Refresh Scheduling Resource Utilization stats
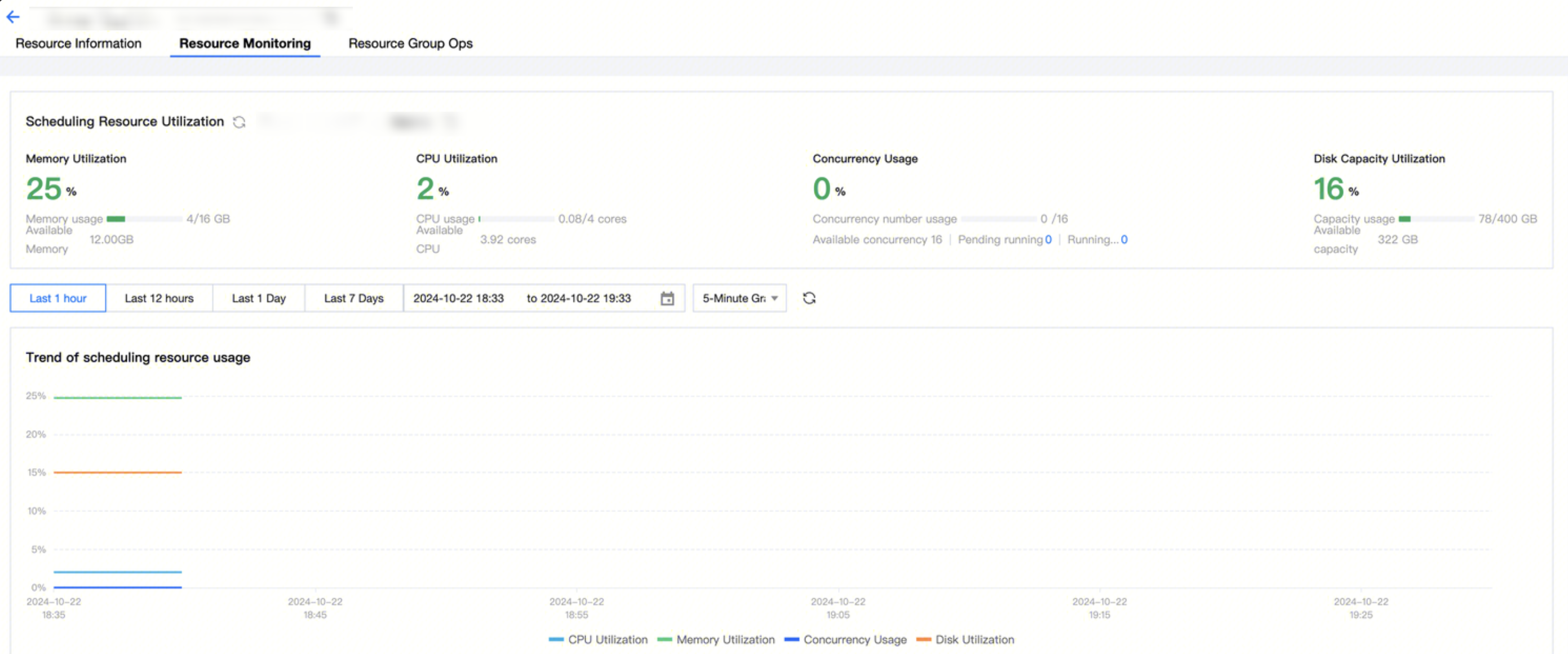The width and height of the screenshot is (1568, 654). 239,122
